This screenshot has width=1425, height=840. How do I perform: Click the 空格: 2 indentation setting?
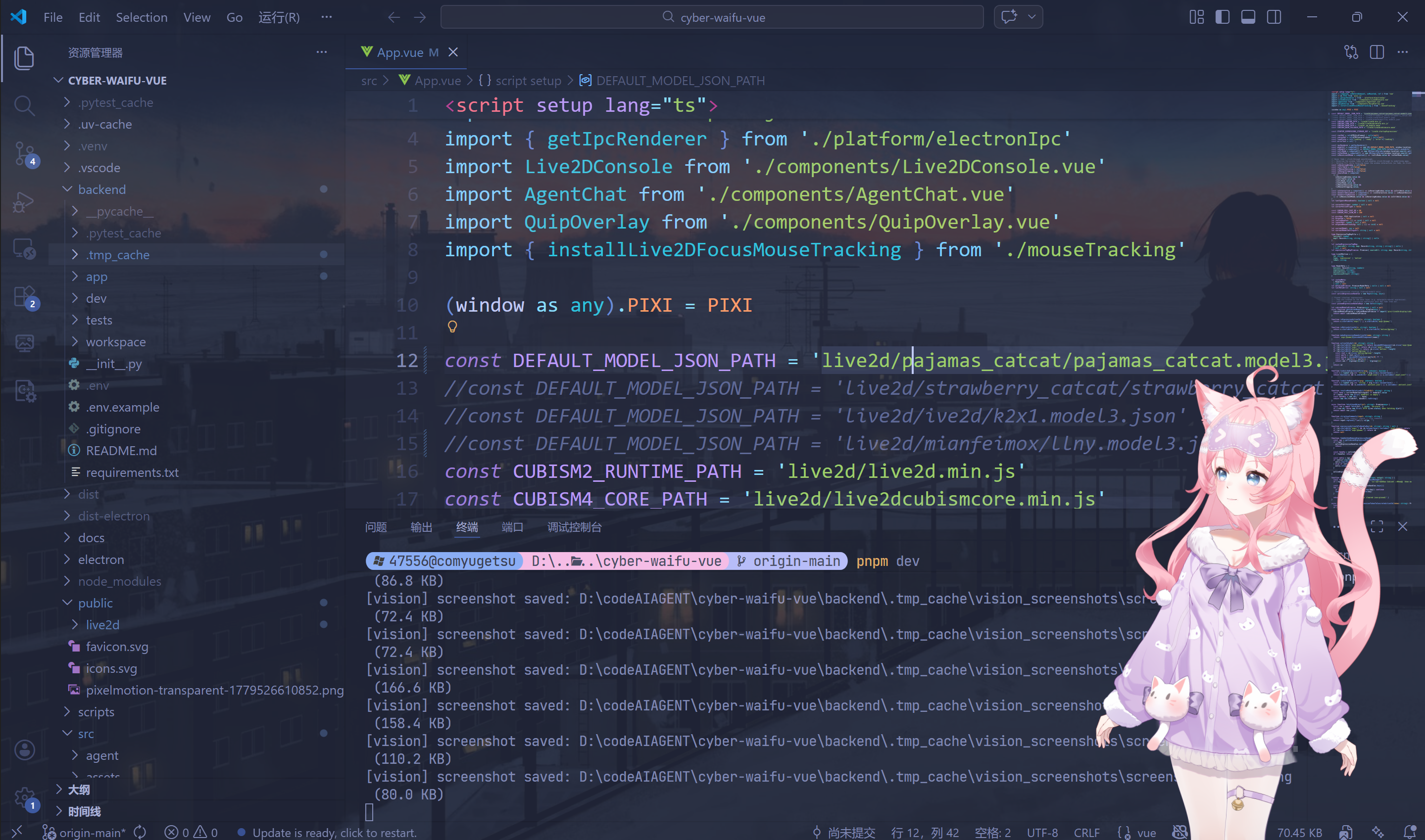click(992, 832)
